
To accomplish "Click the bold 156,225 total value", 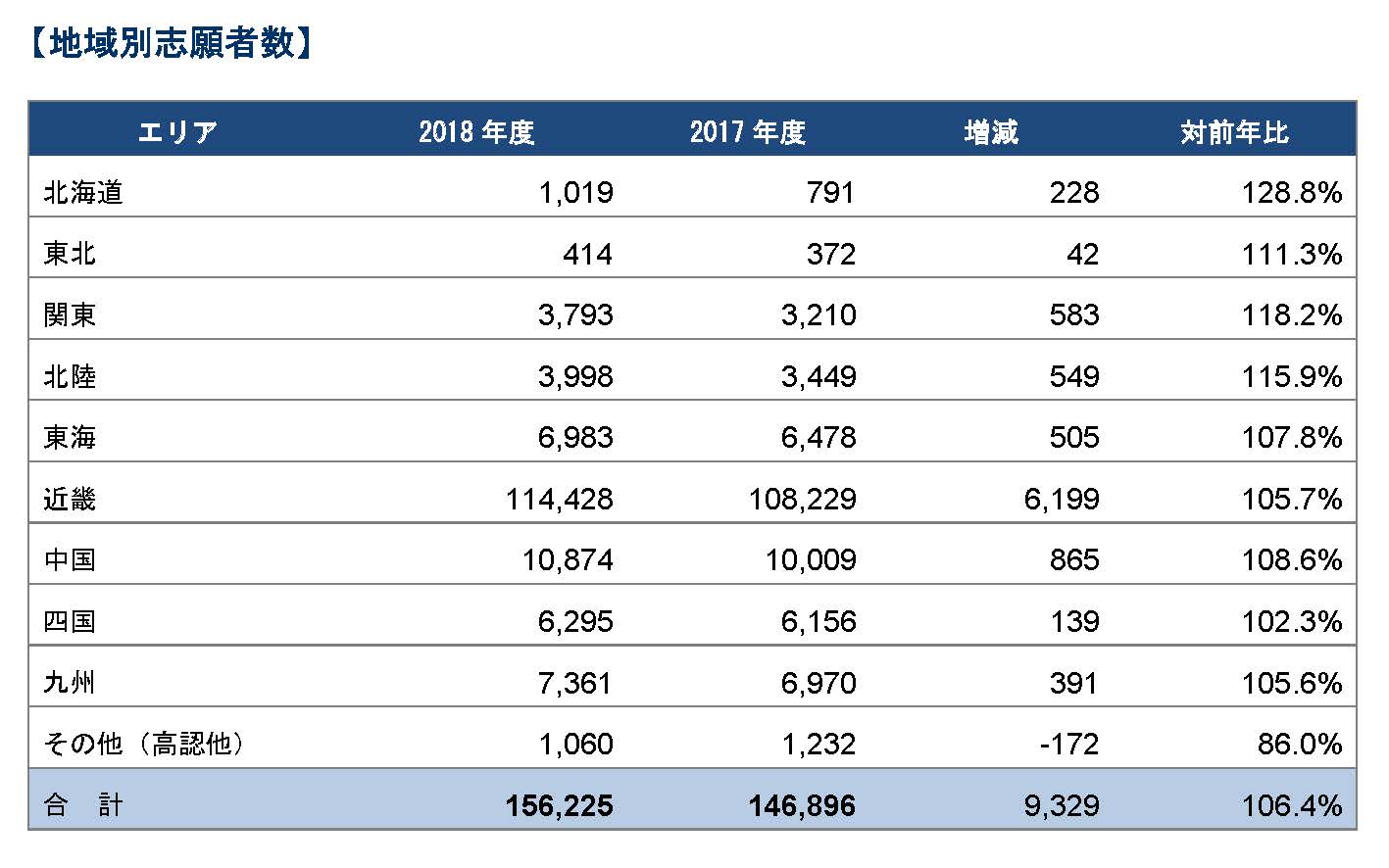I will 560,806.
